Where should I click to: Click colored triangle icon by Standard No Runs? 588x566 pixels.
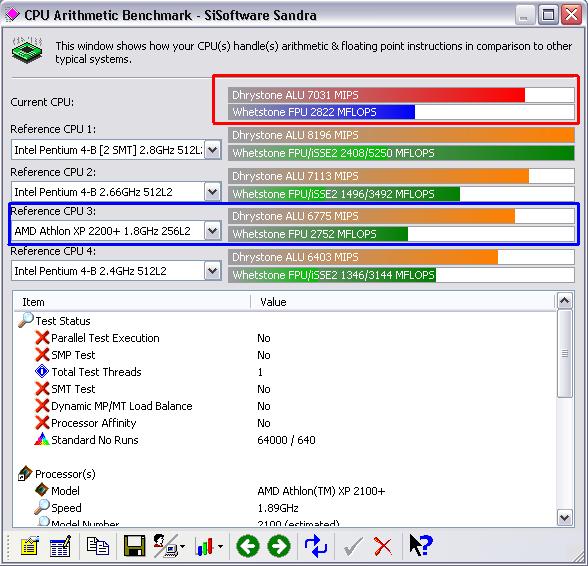click(42, 439)
